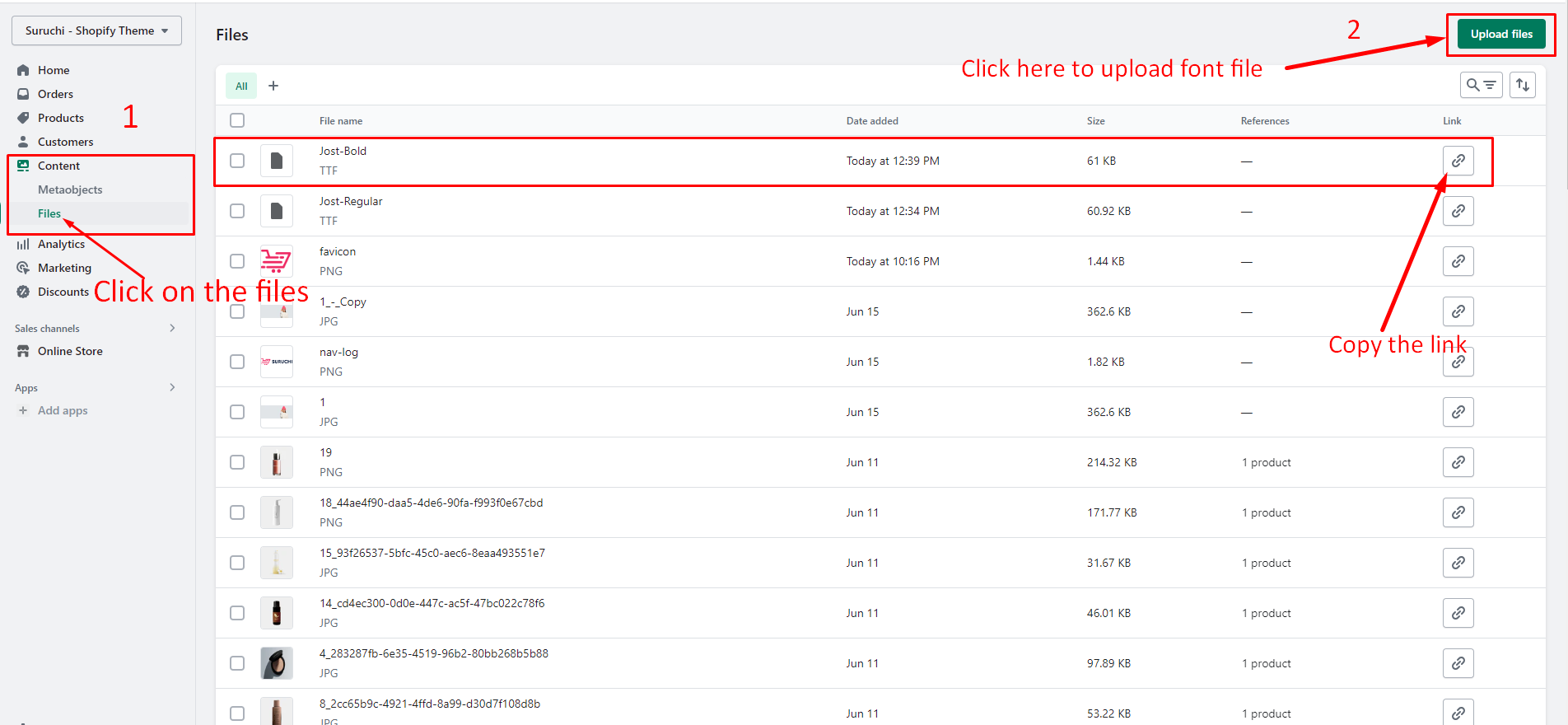The image size is (1568, 725).
Task: Open the favicon cart thumbnail
Action: click(277, 261)
